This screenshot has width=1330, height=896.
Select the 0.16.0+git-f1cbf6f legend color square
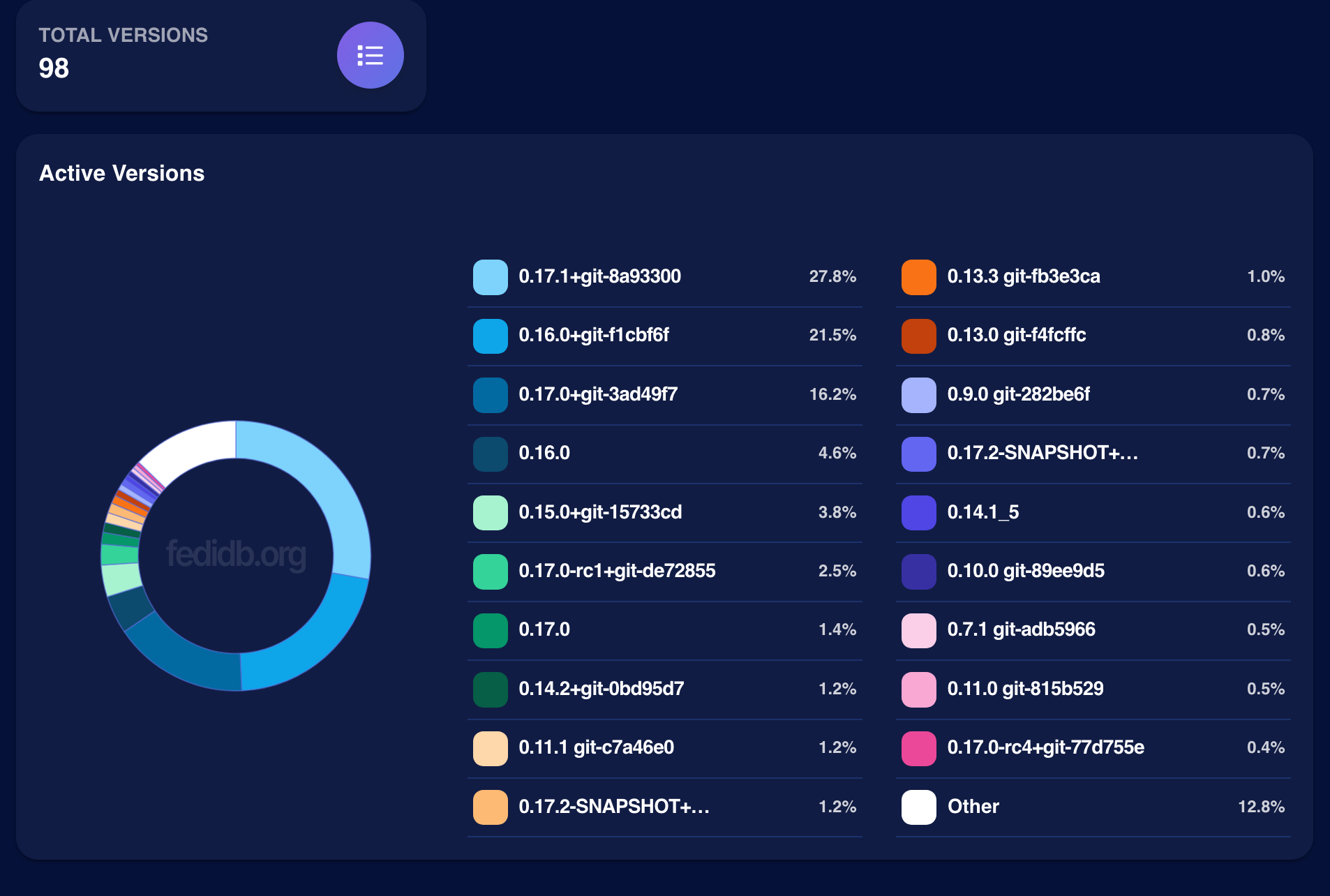pyautogui.click(x=490, y=336)
